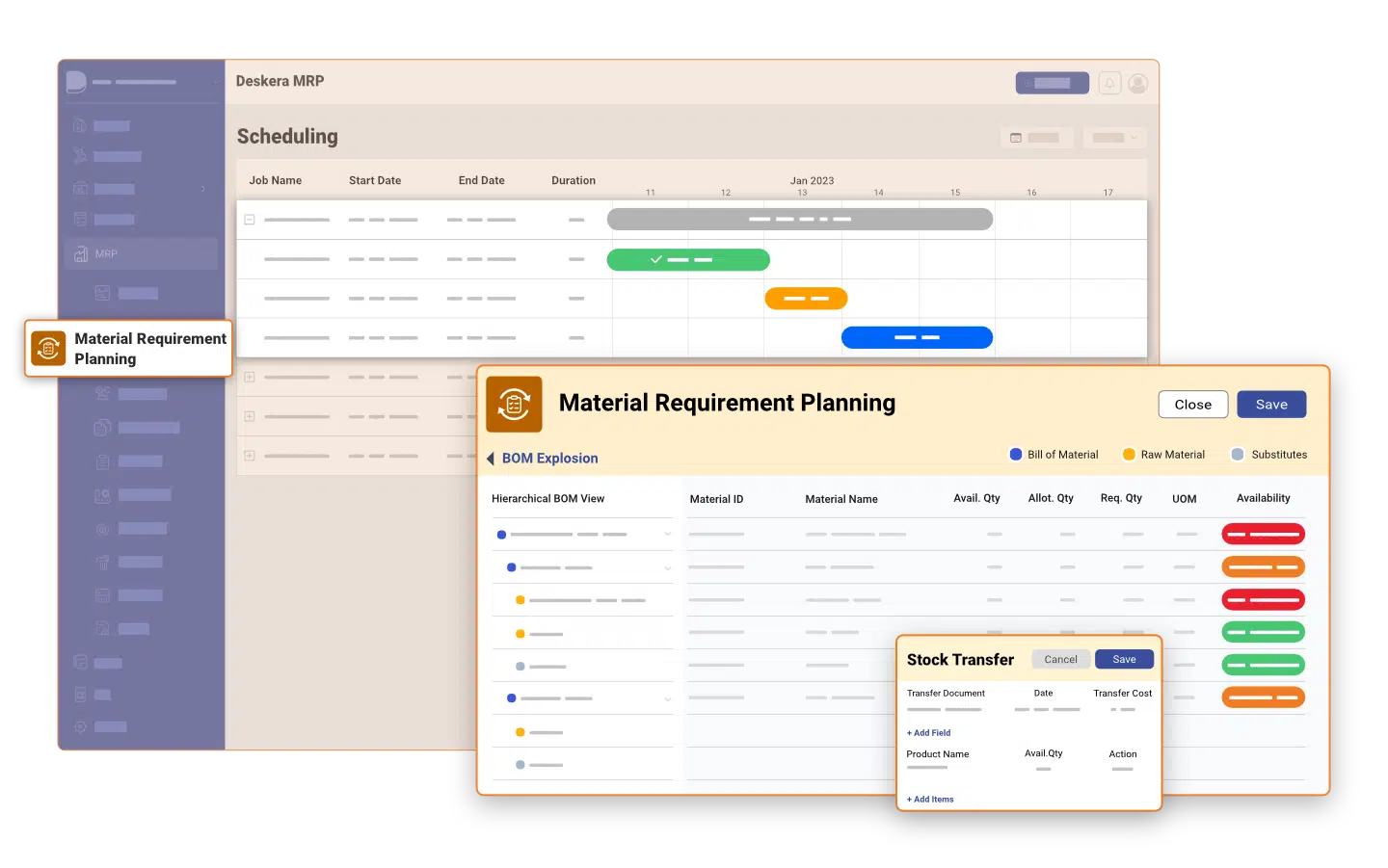The height and width of the screenshot is (868, 1388).
Task: Go back using the BOM Explosion arrow
Action: tap(493, 458)
